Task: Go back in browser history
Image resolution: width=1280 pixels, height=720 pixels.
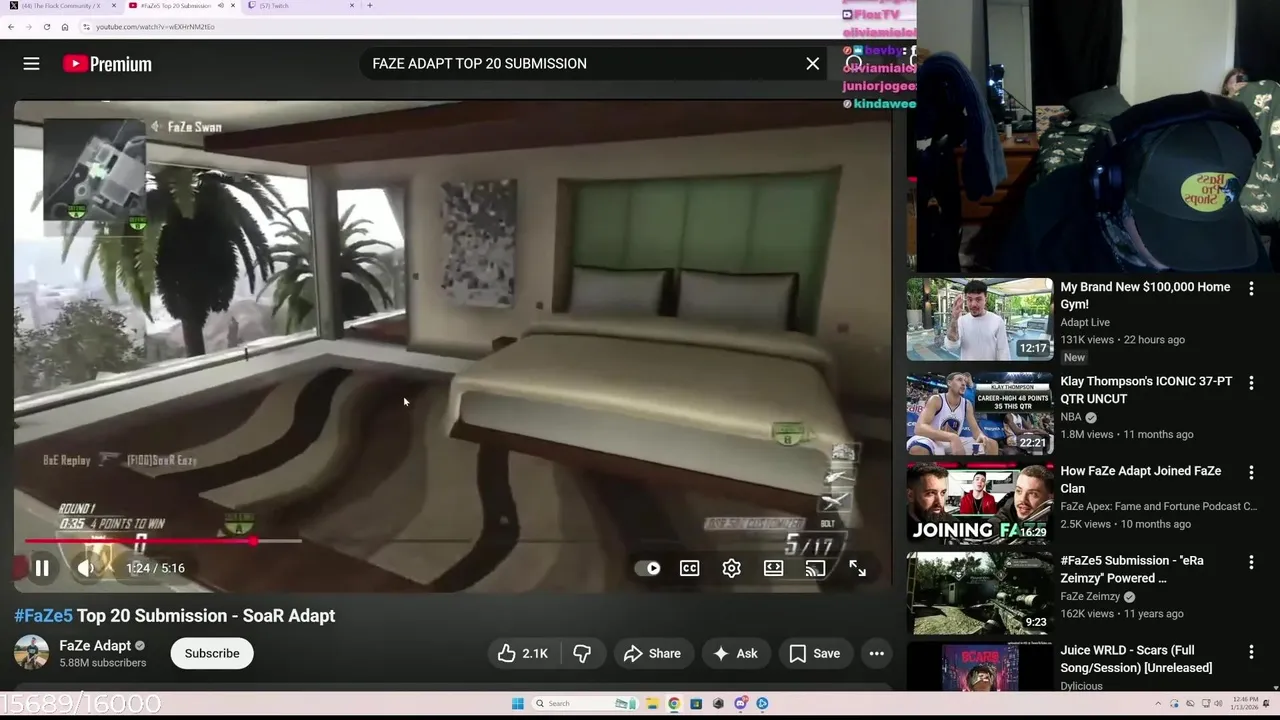Action: 10,27
